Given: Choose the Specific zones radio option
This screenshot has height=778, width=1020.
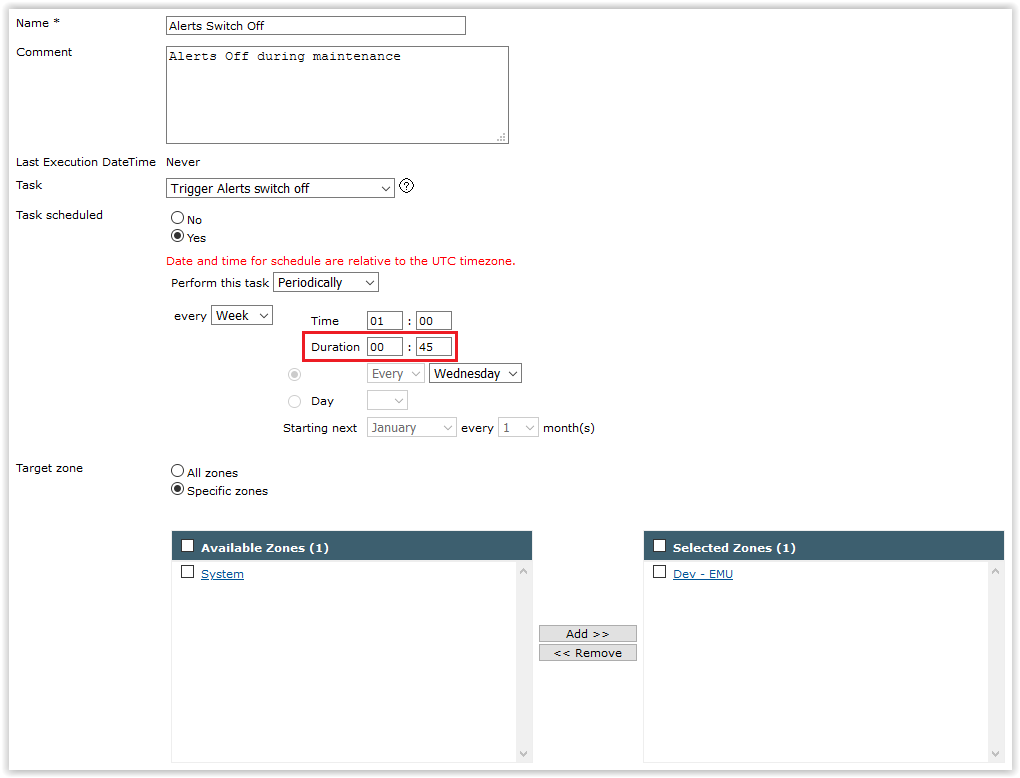Looking at the screenshot, I should pyautogui.click(x=177, y=489).
